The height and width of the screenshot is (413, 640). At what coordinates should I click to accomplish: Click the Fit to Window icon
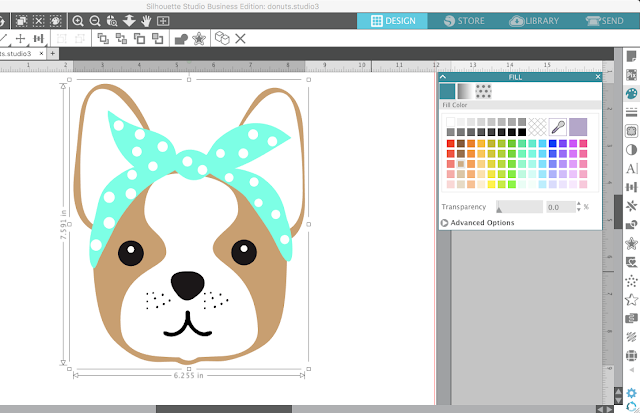tap(163, 20)
